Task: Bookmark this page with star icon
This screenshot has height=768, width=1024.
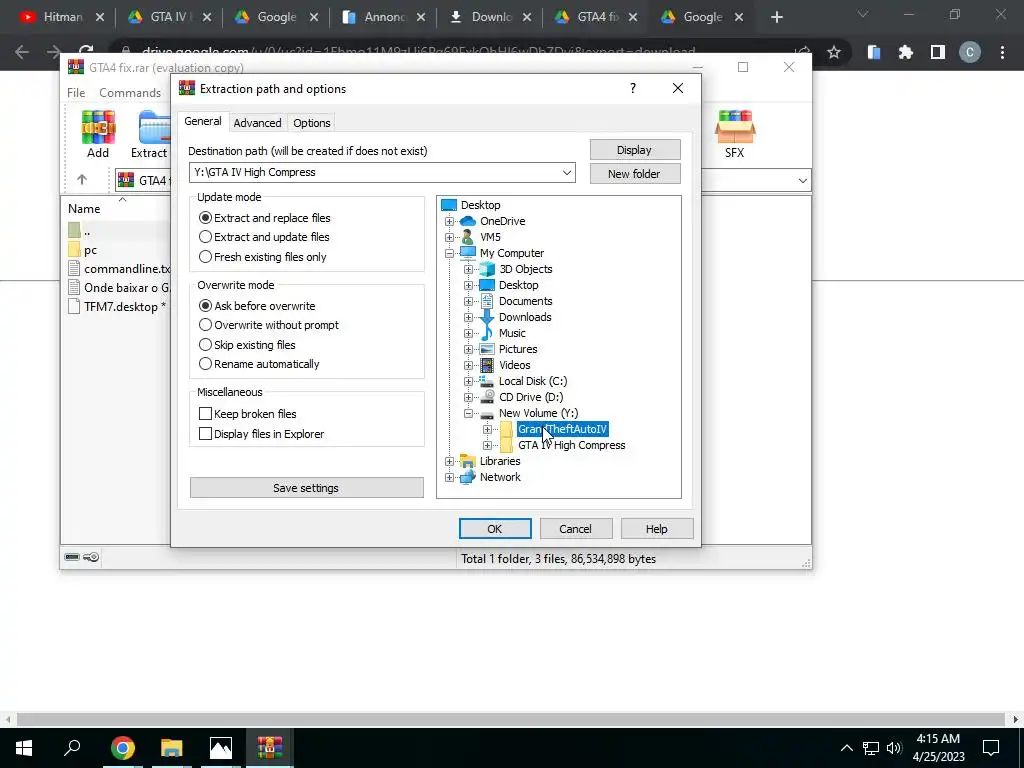Action: coord(833,52)
